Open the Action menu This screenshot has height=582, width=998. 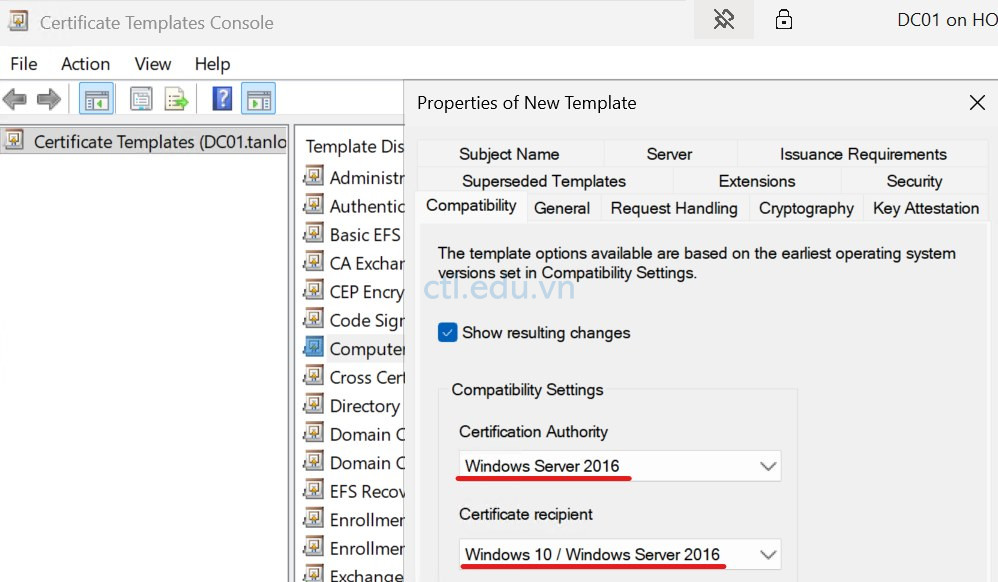[85, 63]
